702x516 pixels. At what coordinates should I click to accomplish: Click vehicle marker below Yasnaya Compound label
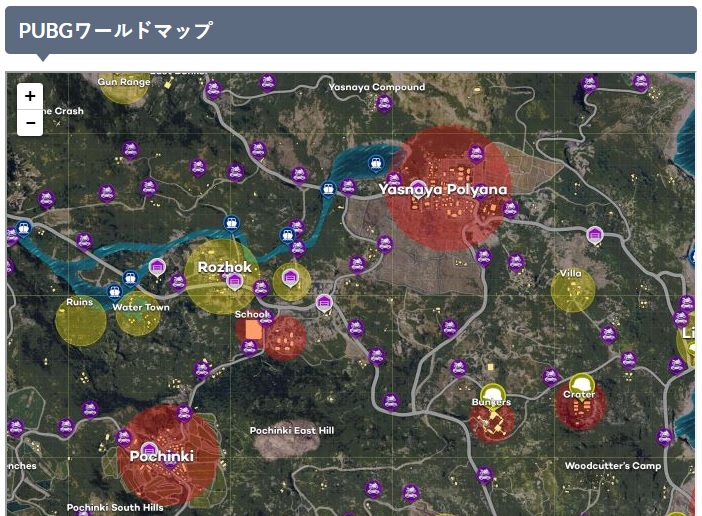[x=384, y=103]
